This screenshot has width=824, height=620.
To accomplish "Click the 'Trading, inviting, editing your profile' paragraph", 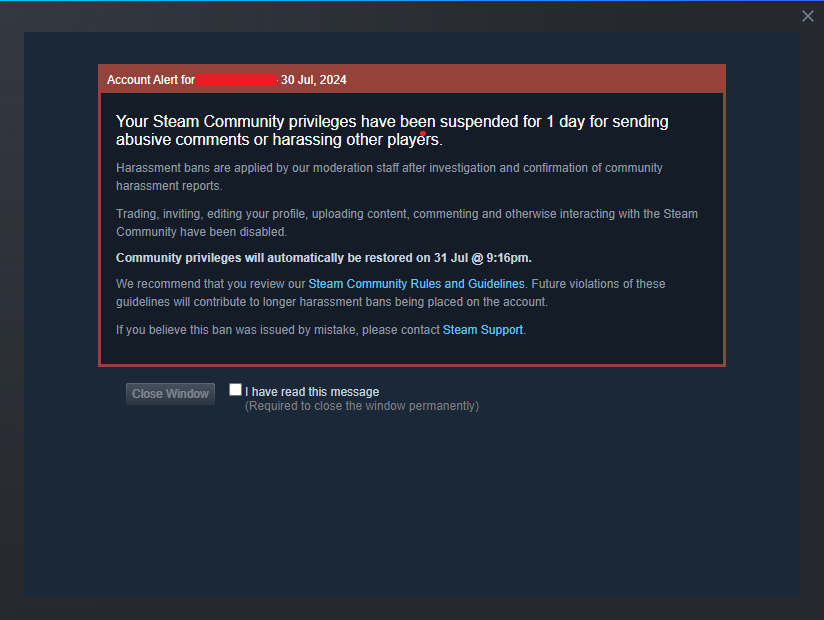I will pyautogui.click(x=407, y=223).
